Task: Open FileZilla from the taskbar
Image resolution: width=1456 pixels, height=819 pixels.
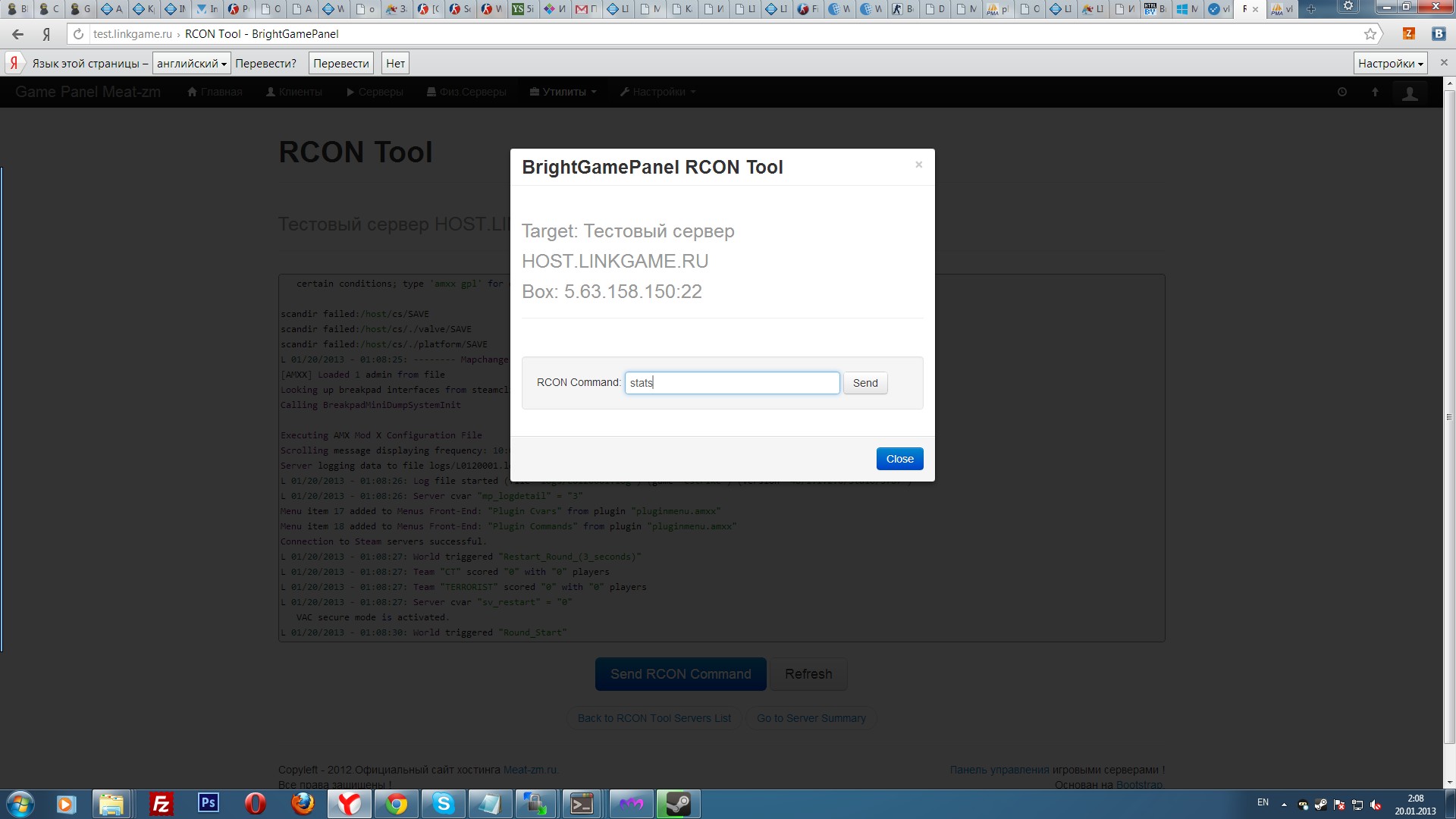Action: (161, 804)
